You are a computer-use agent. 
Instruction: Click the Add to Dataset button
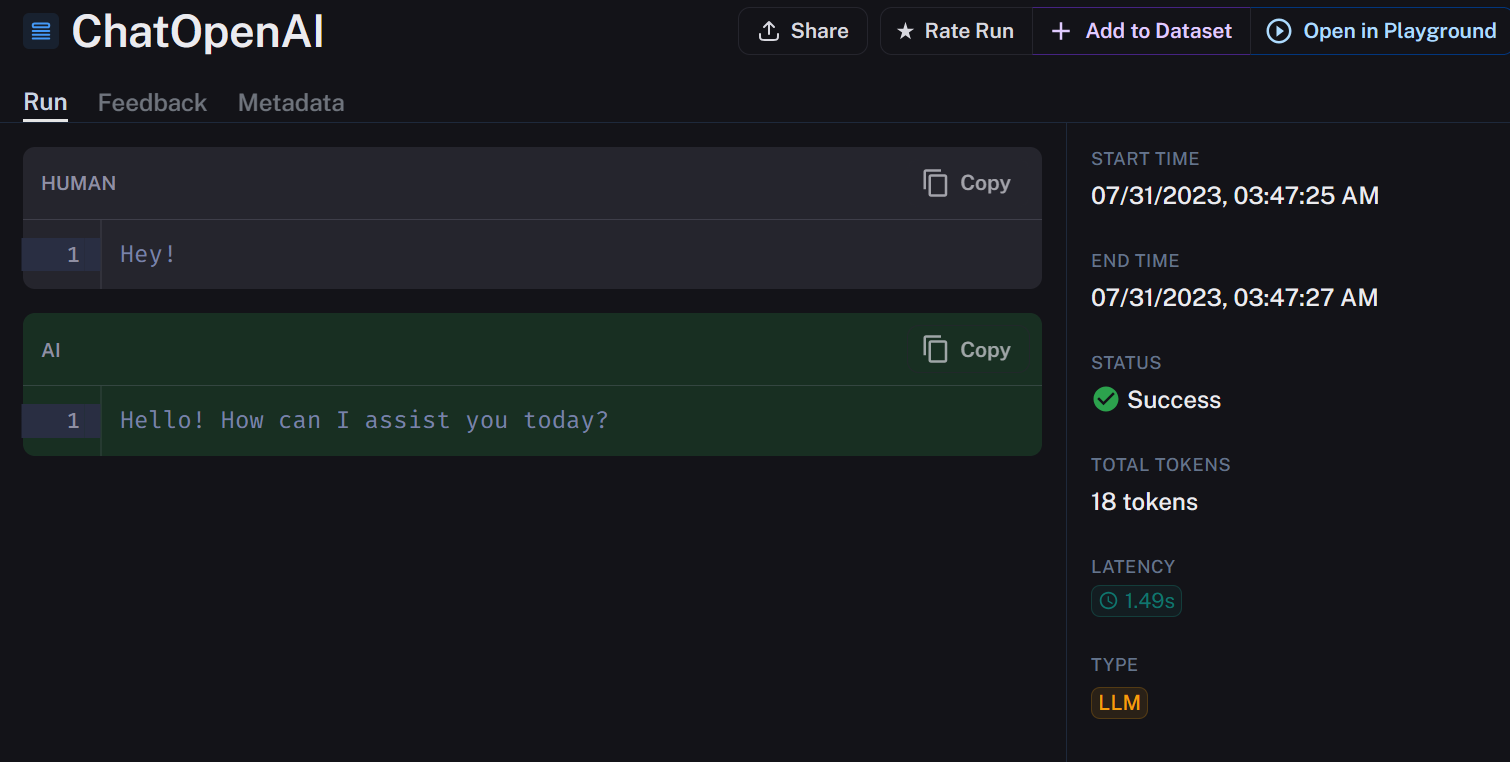pos(1141,31)
